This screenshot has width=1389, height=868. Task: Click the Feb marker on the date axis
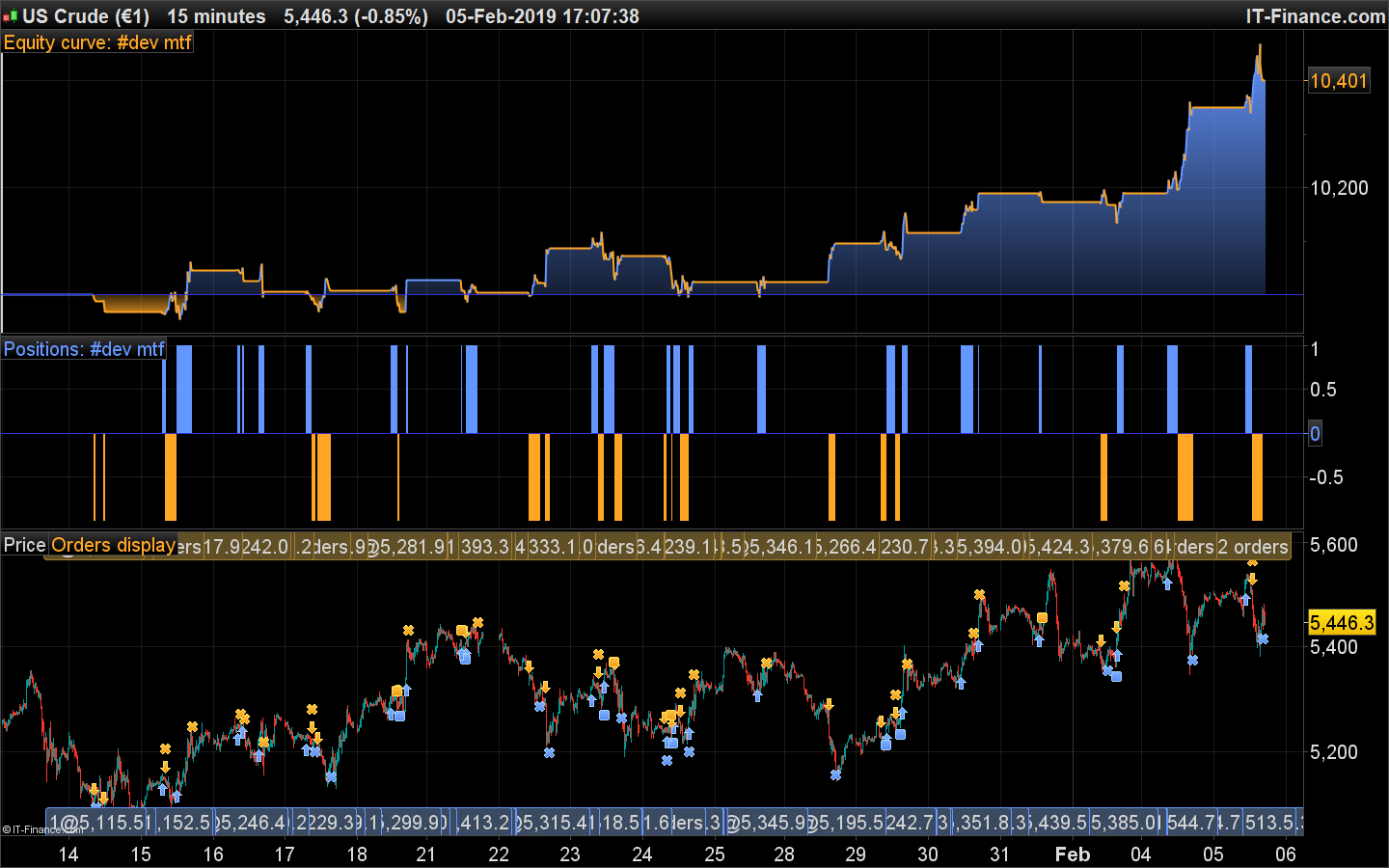tap(1072, 854)
